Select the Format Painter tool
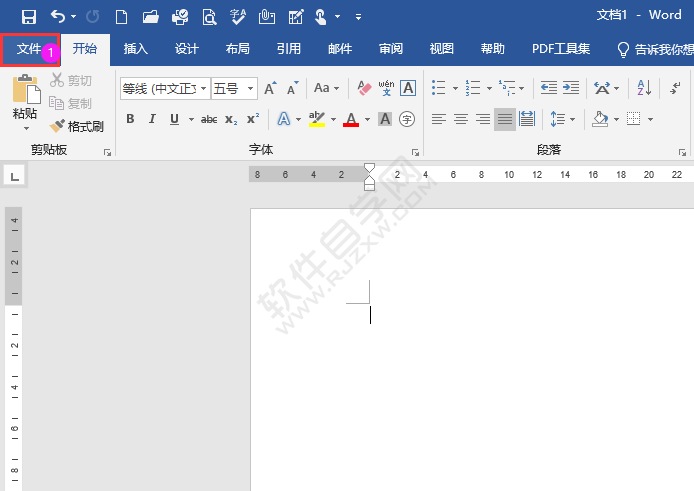The width and height of the screenshot is (694, 491). tap(57, 127)
